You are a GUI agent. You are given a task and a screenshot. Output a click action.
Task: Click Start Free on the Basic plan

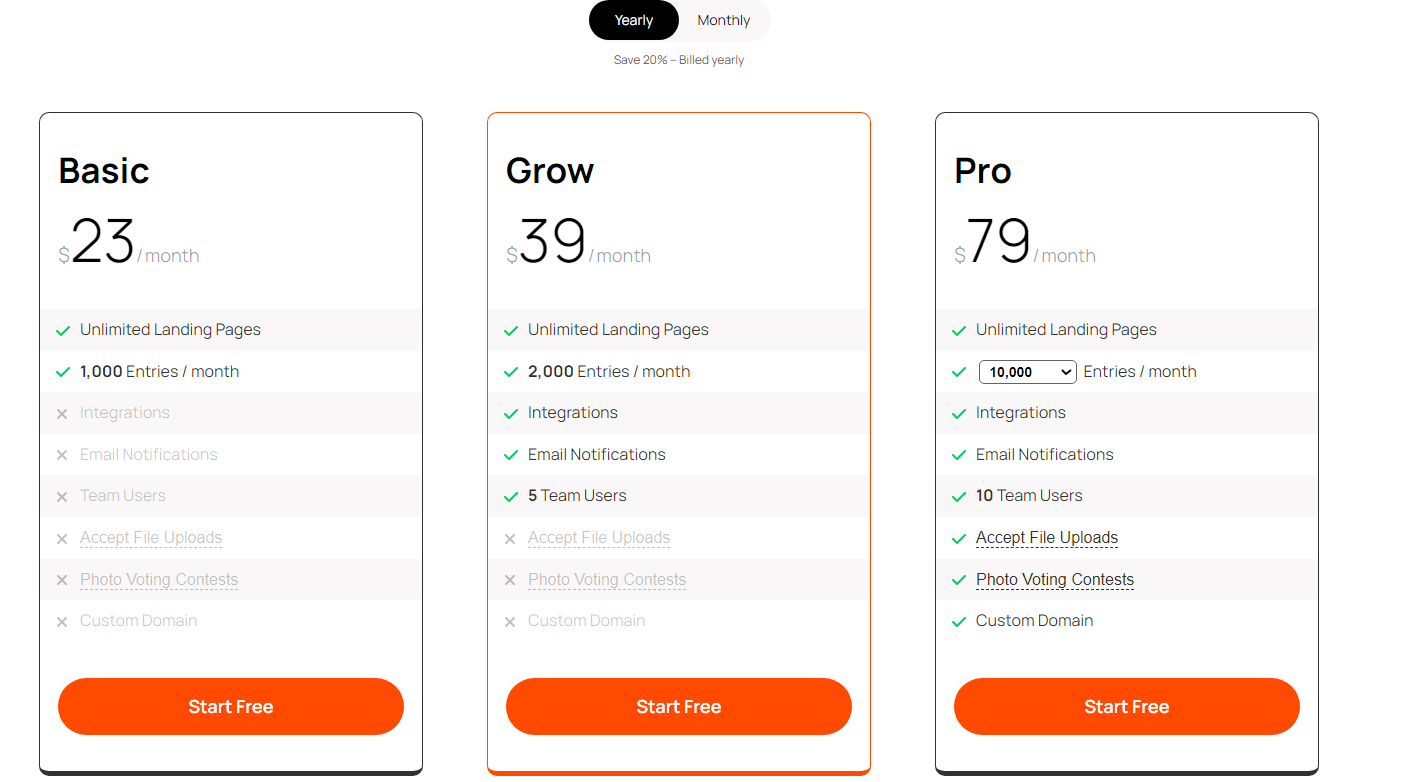click(230, 706)
